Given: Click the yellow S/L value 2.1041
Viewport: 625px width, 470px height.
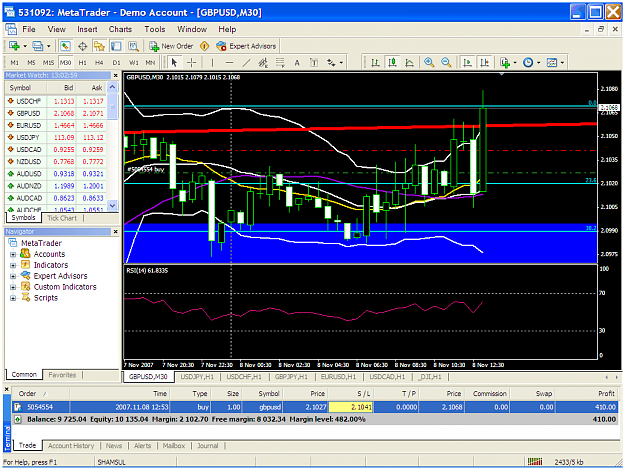Looking at the screenshot, I should coord(351,407).
